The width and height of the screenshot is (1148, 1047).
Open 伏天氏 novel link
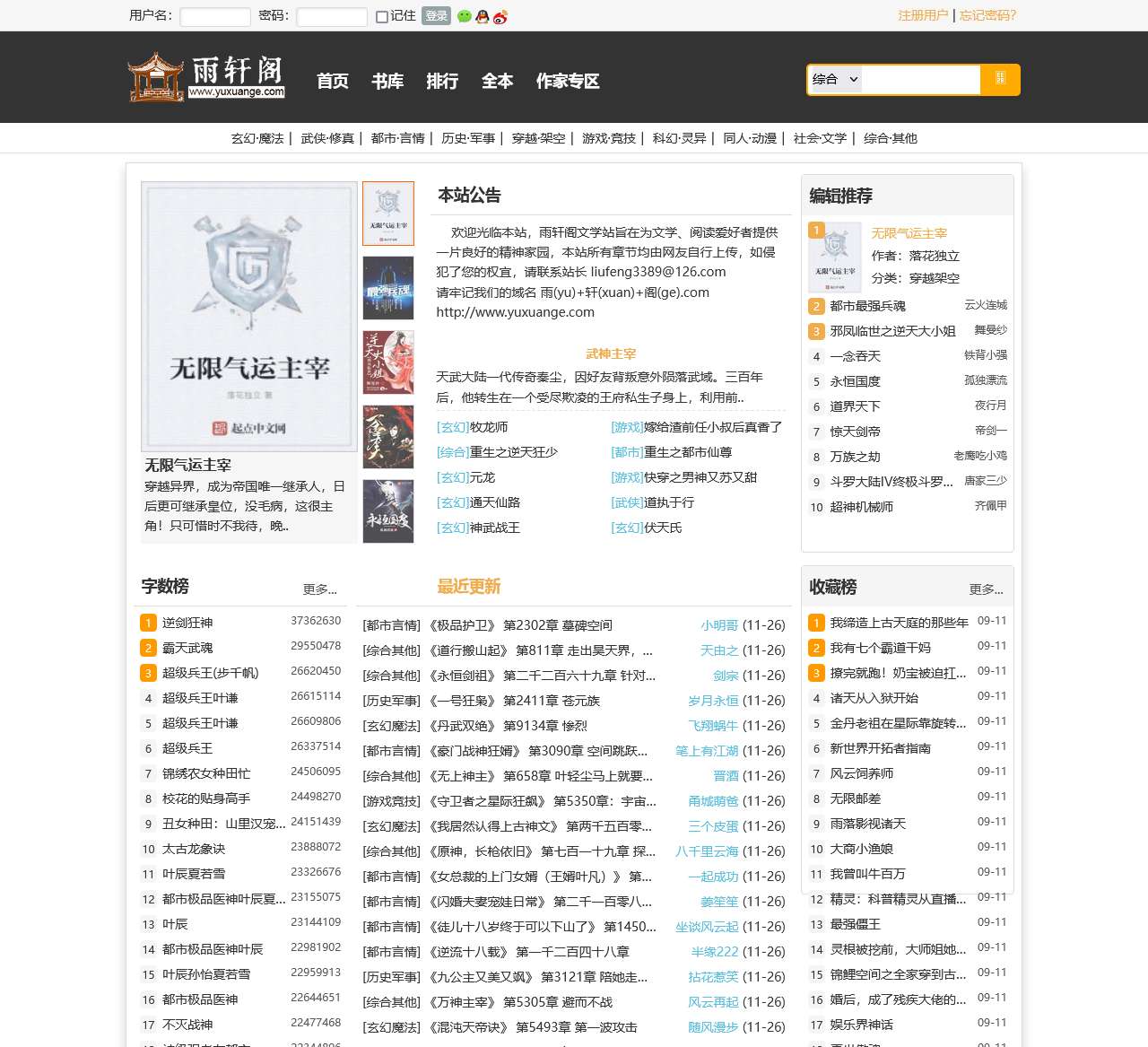[663, 528]
